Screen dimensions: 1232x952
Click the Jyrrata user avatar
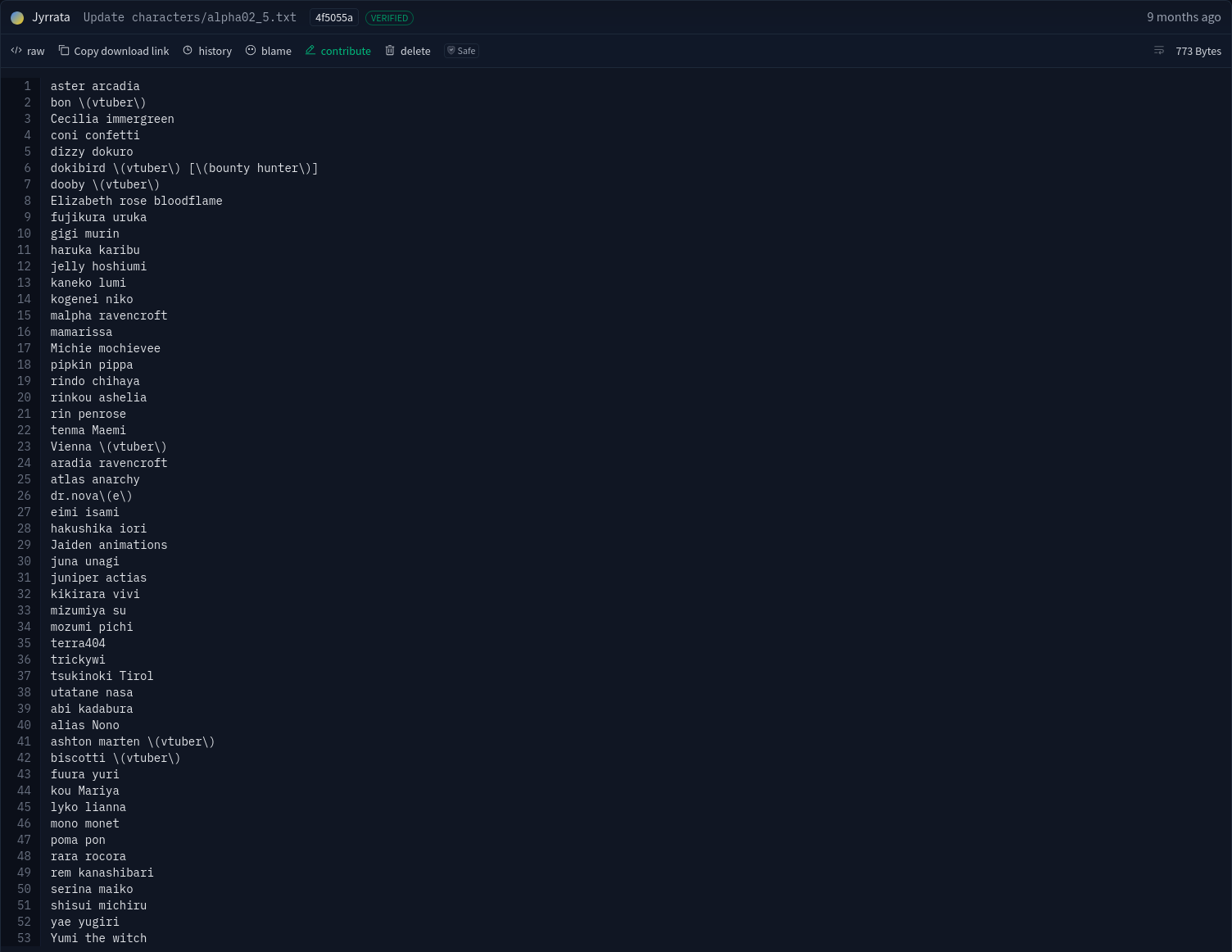click(x=17, y=17)
